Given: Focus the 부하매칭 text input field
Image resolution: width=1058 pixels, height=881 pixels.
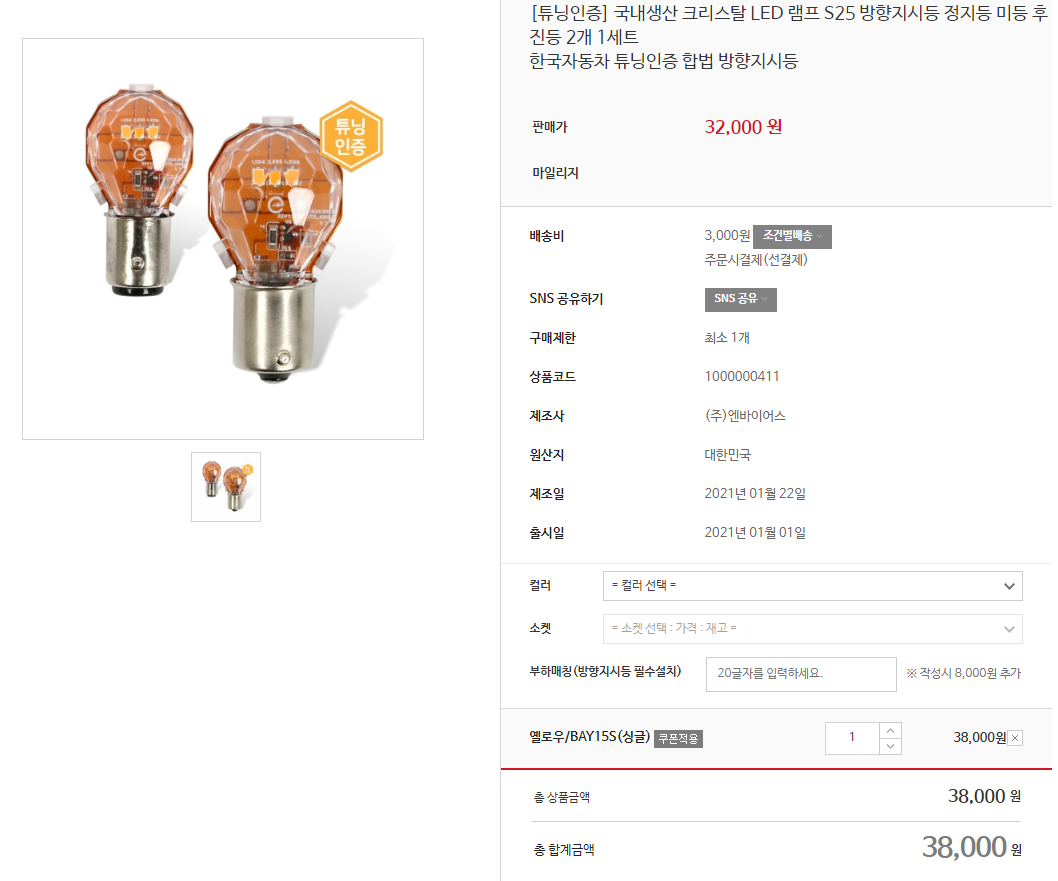Looking at the screenshot, I should tap(801, 674).
